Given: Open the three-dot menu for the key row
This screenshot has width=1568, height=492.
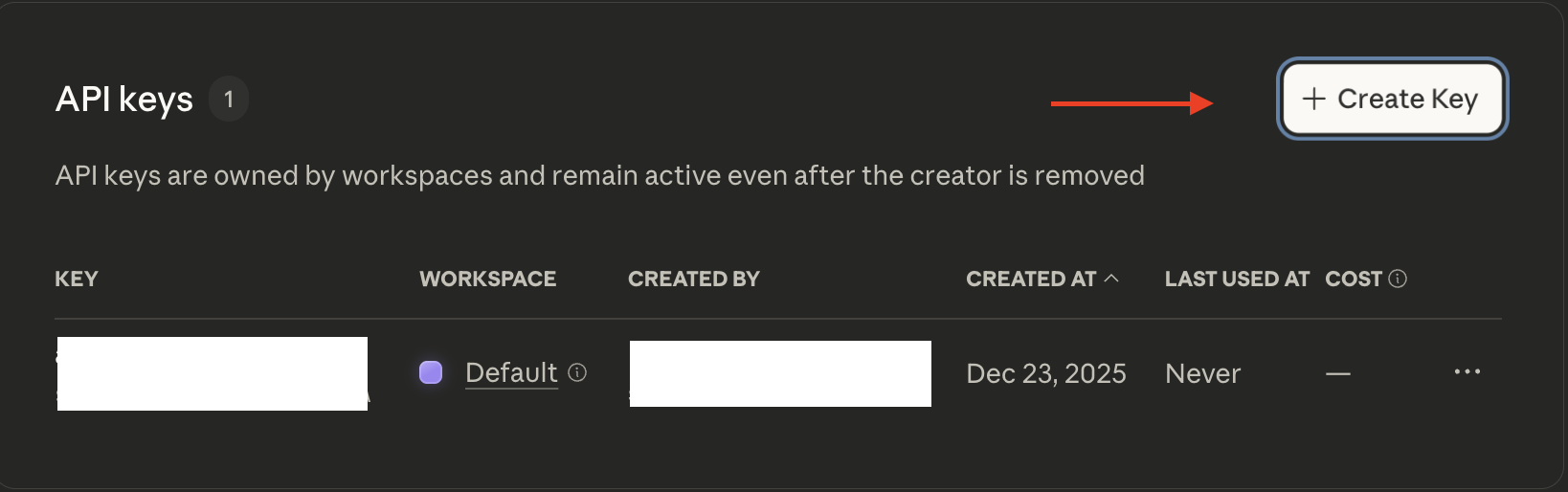Looking at the screenshot, I should (x=1467, y=371).
